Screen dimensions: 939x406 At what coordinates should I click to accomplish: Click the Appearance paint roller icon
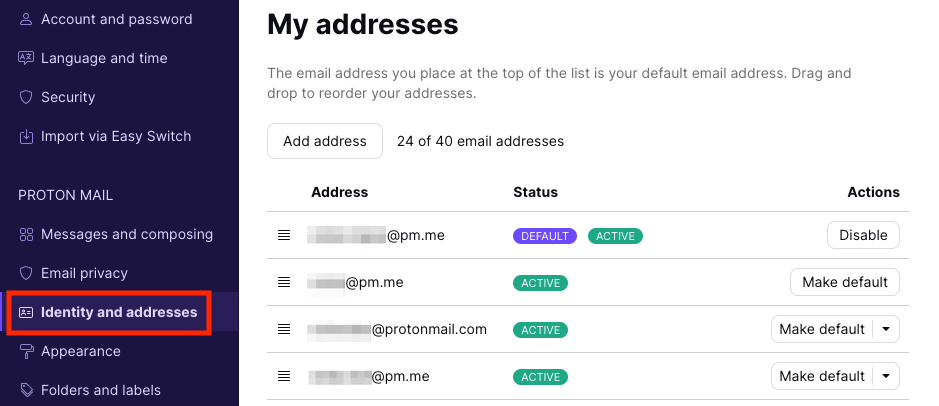27,351
